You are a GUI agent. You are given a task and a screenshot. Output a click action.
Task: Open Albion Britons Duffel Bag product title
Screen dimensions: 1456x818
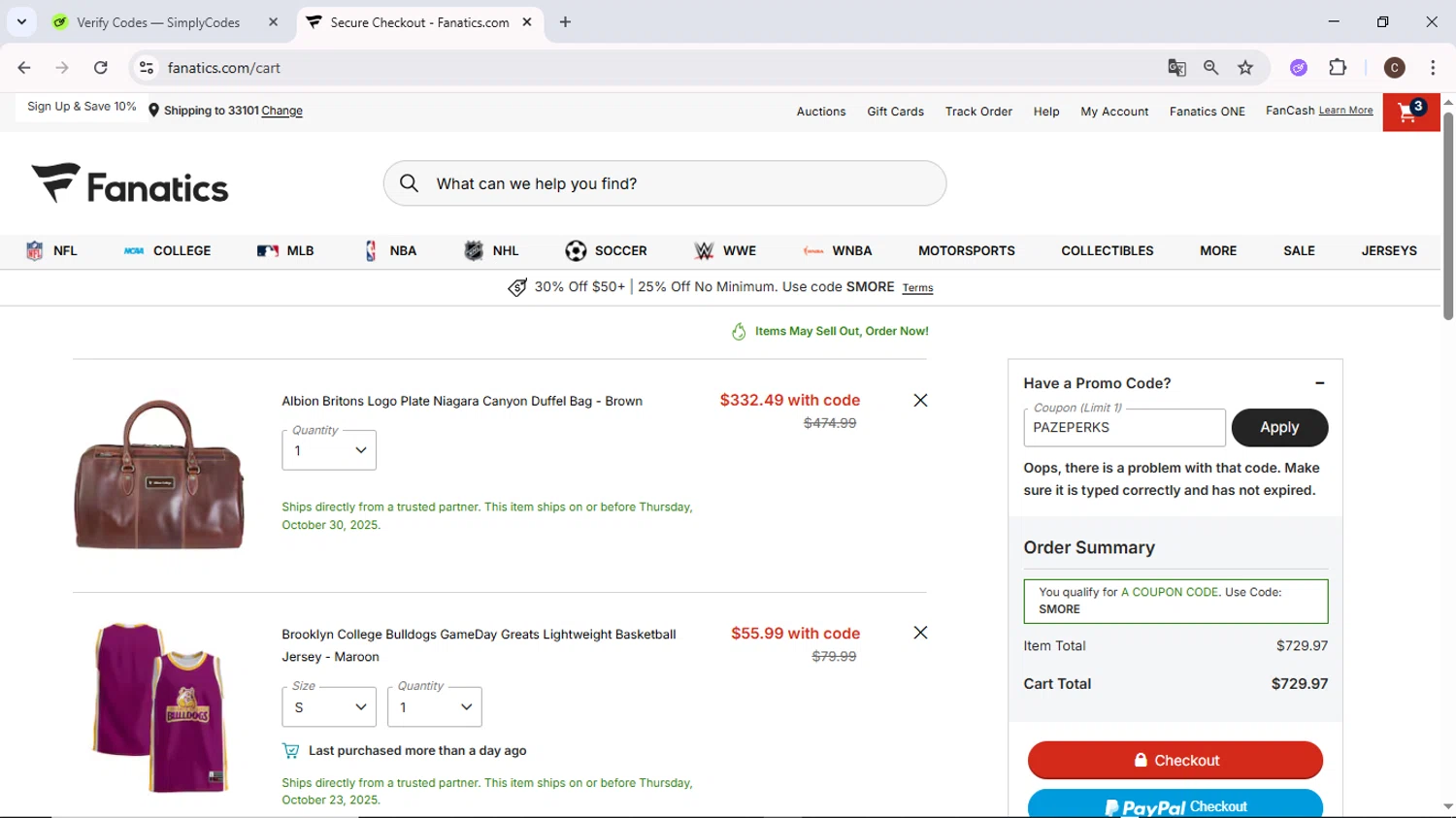pos(462,401)
